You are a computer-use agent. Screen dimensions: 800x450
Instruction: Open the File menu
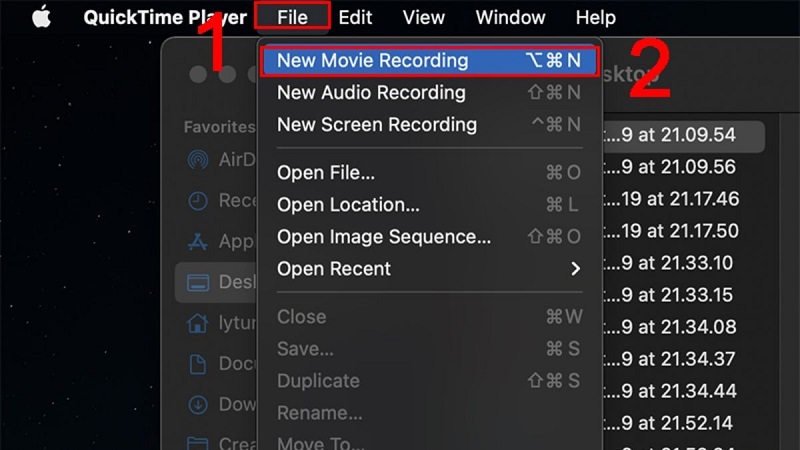[x=293, y=17]
